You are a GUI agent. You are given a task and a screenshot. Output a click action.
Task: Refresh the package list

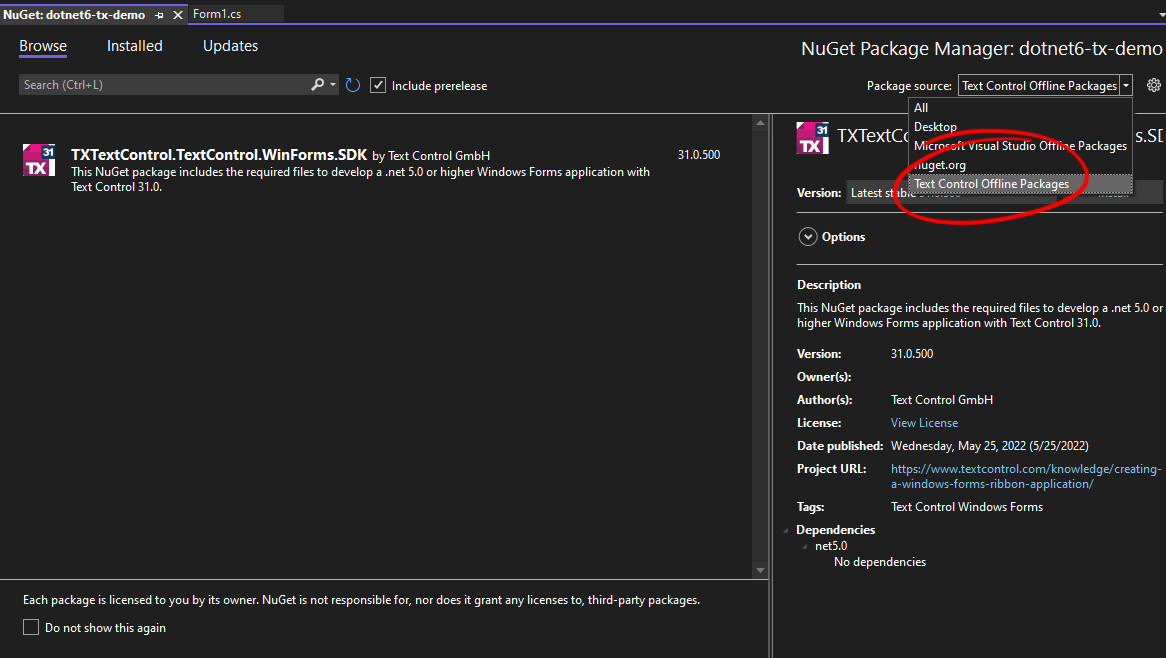[353, 85]
